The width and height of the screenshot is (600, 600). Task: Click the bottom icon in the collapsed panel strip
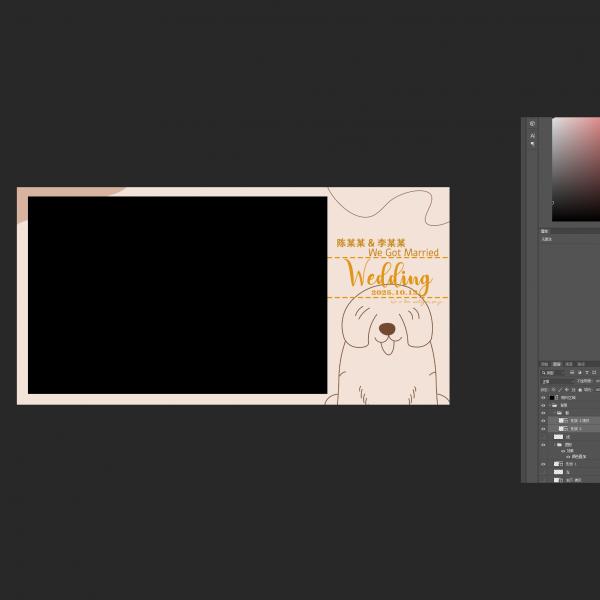point(532,145)
